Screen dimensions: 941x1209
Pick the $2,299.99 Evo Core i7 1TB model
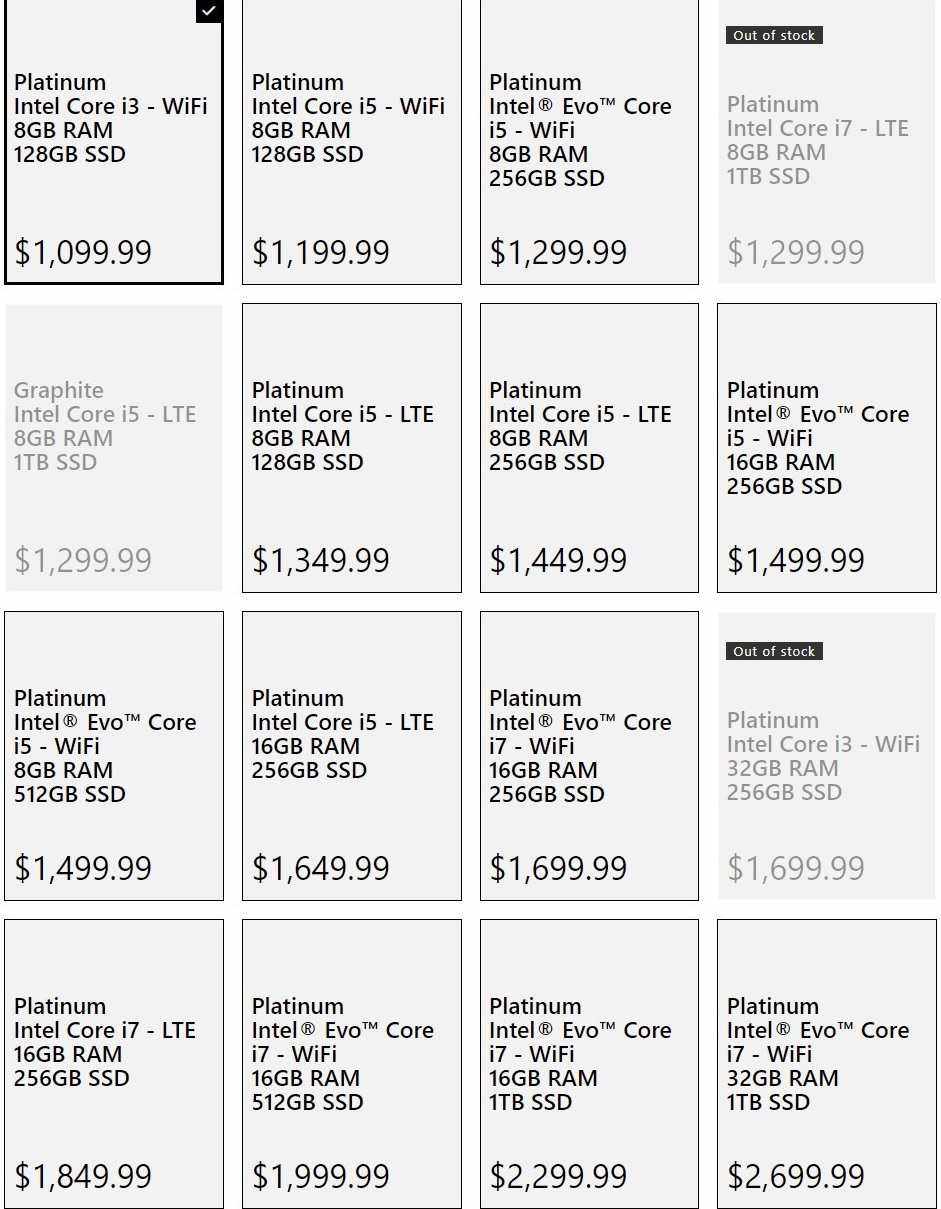coord(589,1064)
